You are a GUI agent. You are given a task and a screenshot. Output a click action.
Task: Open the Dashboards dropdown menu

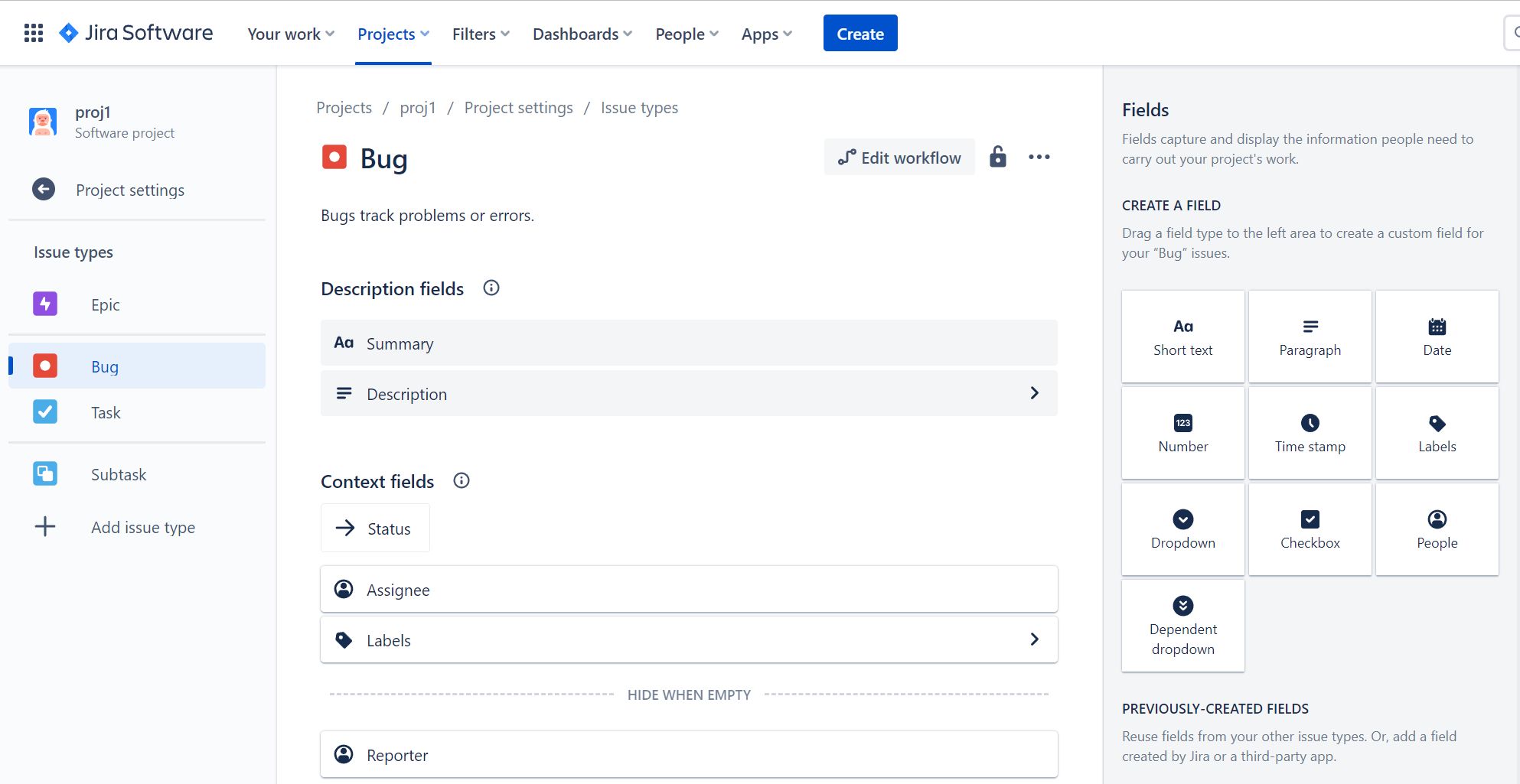point(582,34)
